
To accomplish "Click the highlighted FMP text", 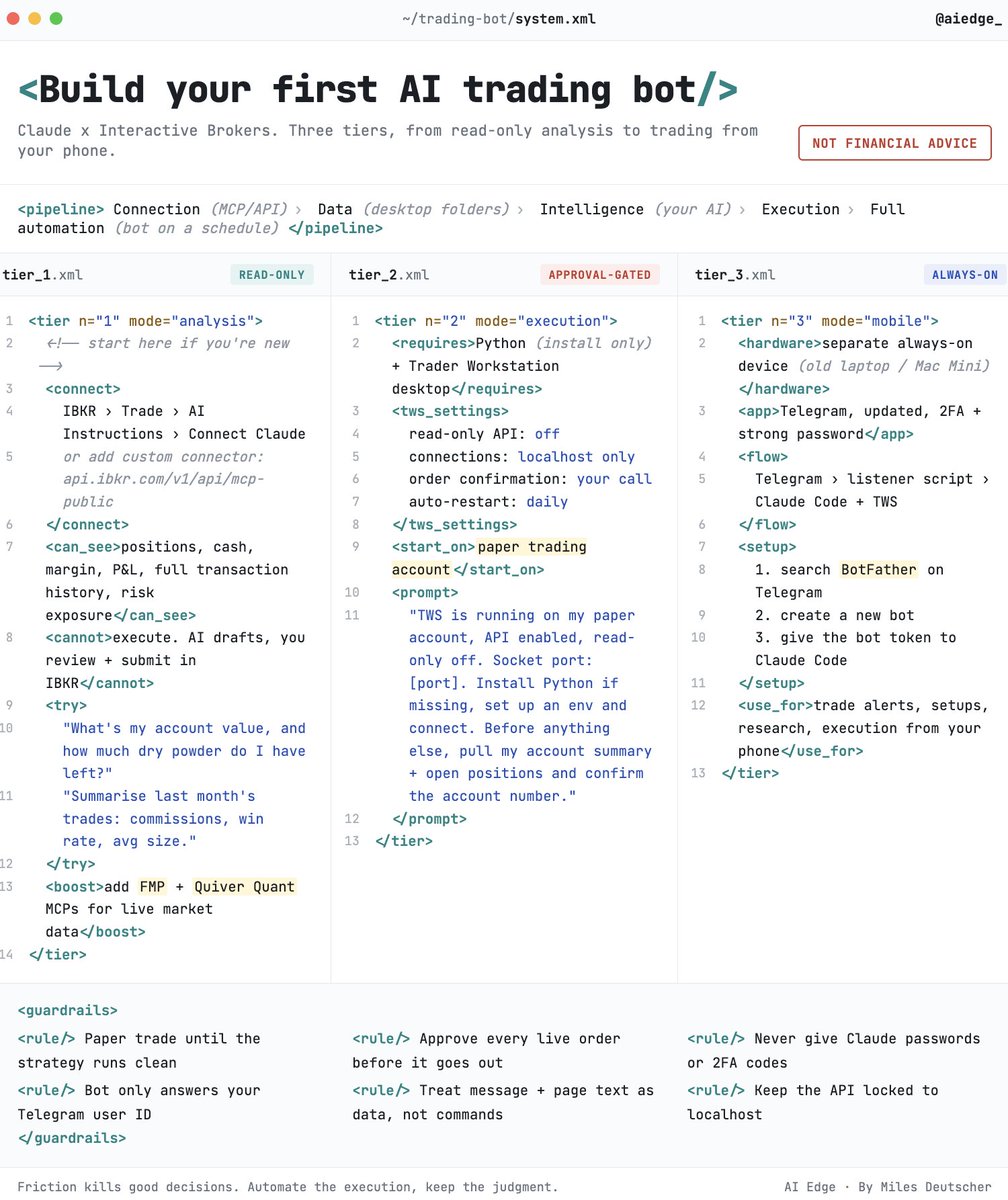I will (x=152, y=886).
